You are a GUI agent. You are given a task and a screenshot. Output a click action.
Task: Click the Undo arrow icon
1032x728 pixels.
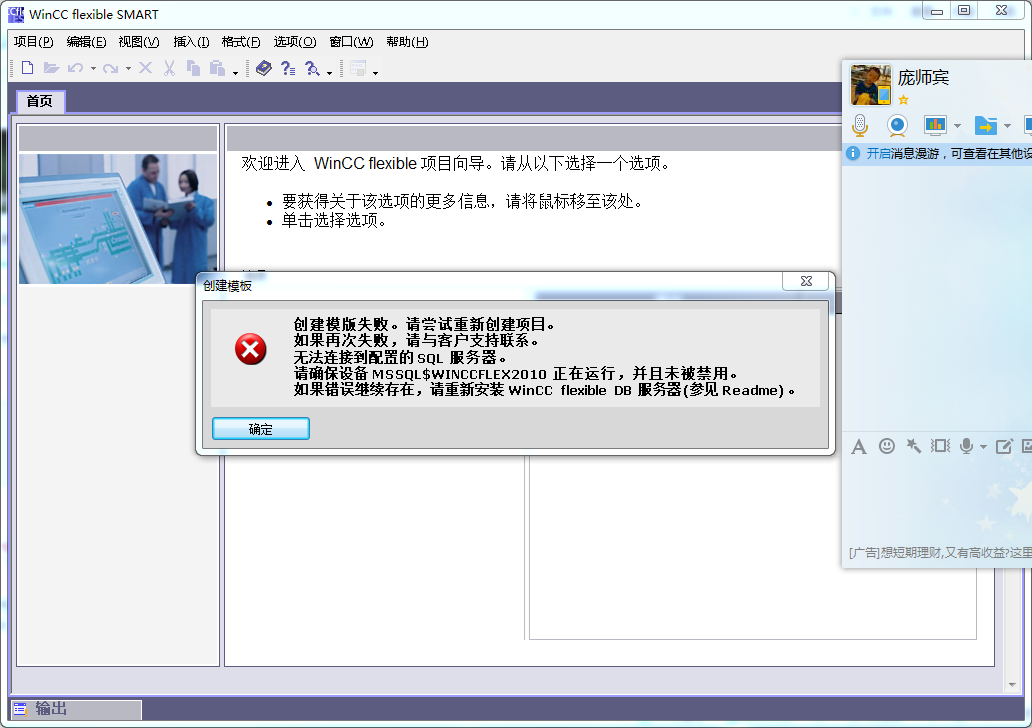76,68
